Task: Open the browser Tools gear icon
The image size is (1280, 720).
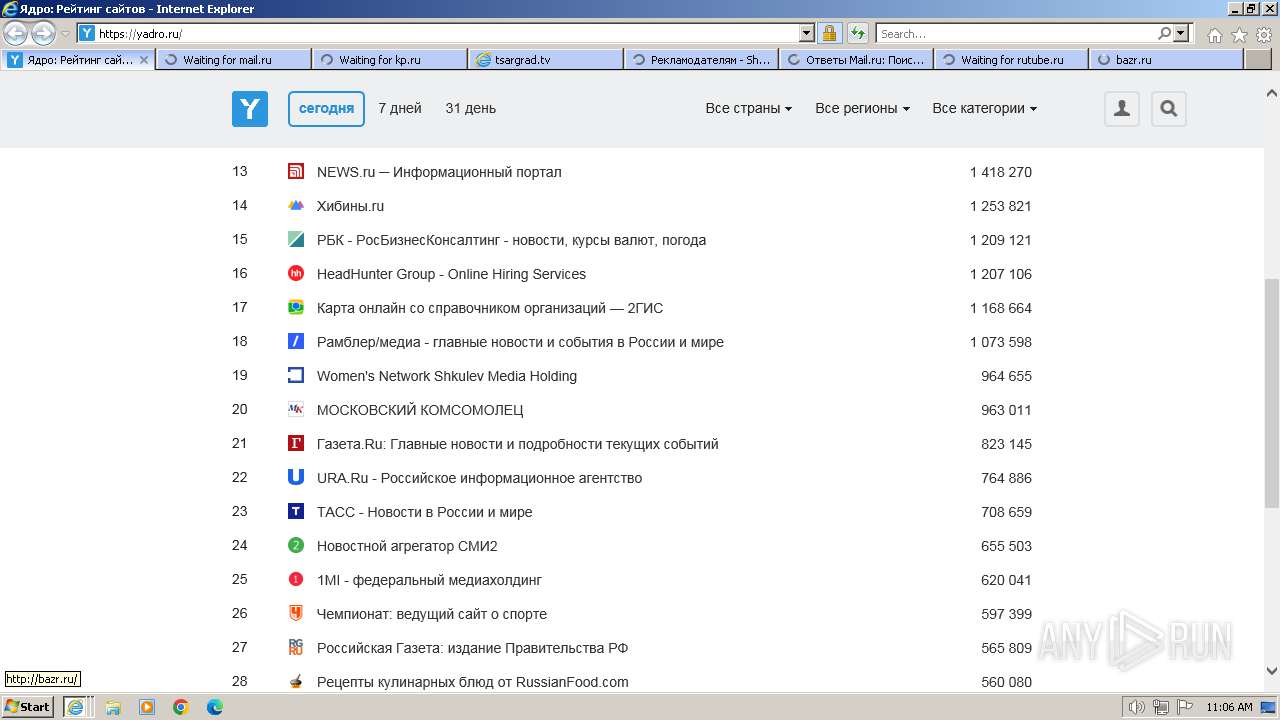Action: [x=1264, y=35]
